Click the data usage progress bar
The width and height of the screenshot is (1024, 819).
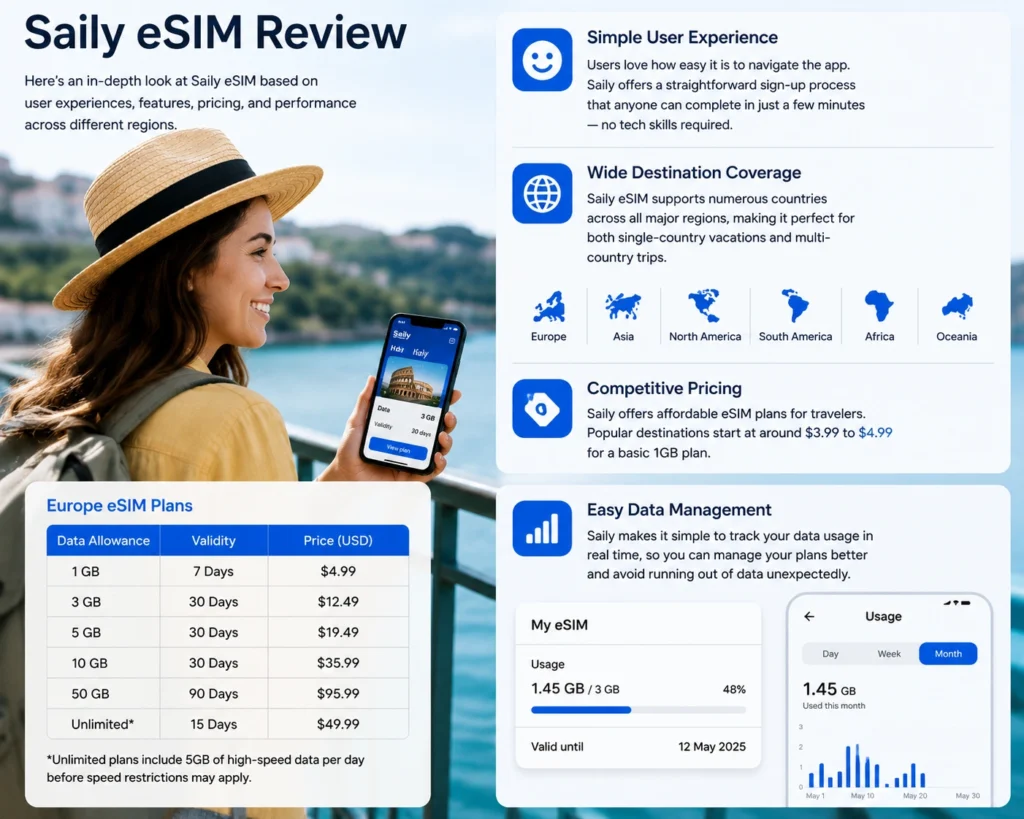(638, 710)
